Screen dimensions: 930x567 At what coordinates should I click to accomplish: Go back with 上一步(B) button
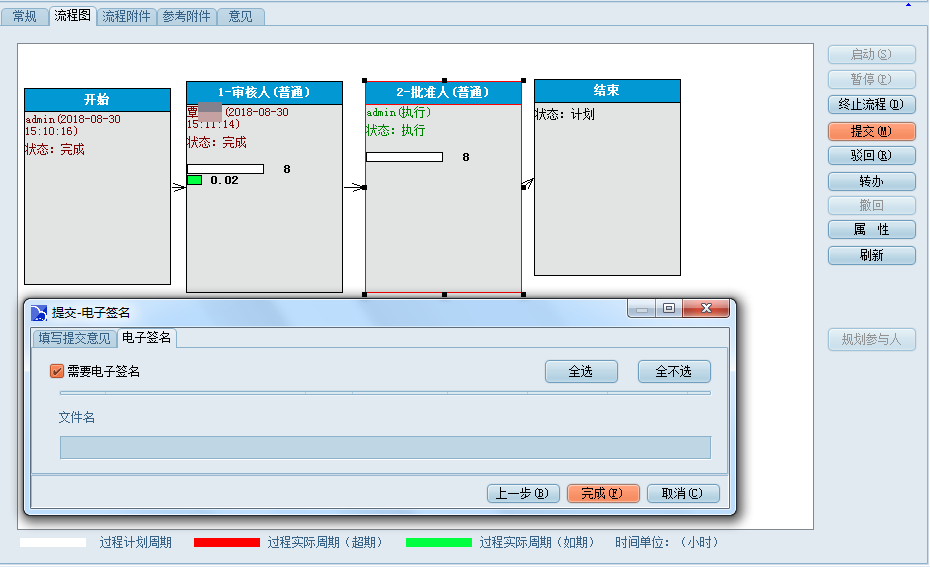523,493
